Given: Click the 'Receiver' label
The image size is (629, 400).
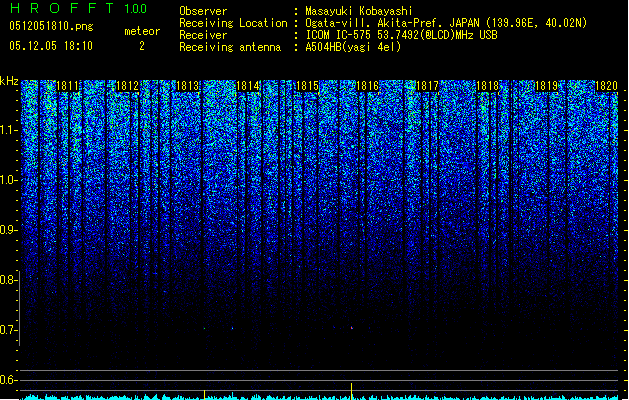Looking at the screenshot, I should point(203,35).
